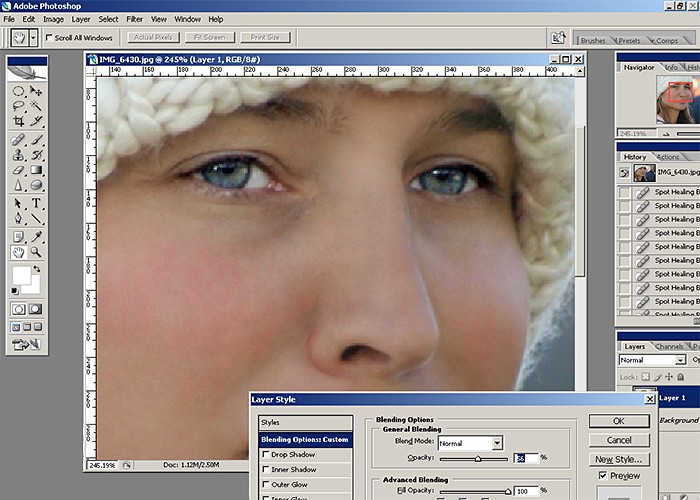The height and width of the screenshot is (500, 700).
Task: Select the Eyedropper tool
Action: click(x=36, y=237)
